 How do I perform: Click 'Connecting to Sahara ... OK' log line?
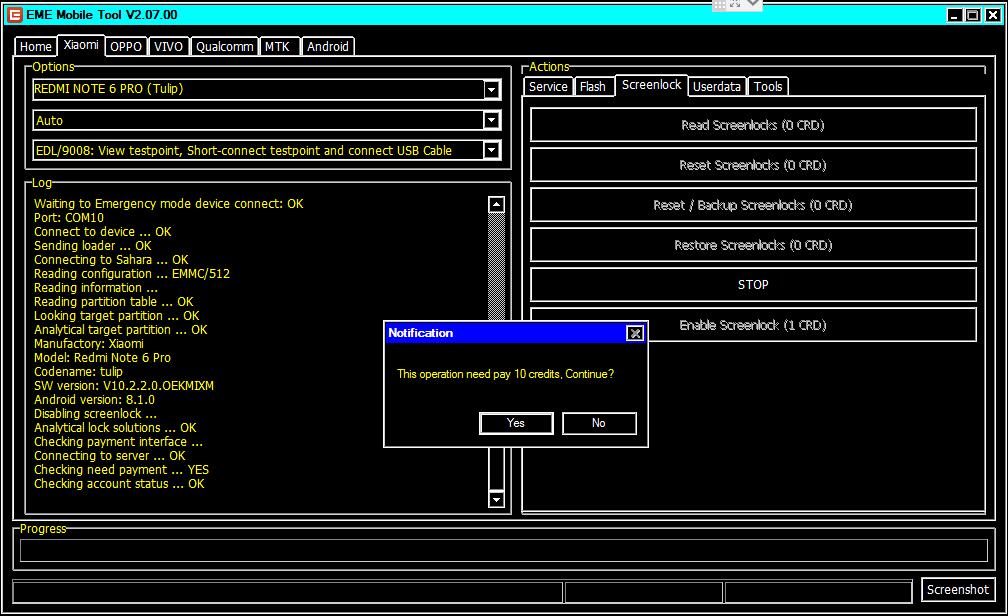[111, 259]
